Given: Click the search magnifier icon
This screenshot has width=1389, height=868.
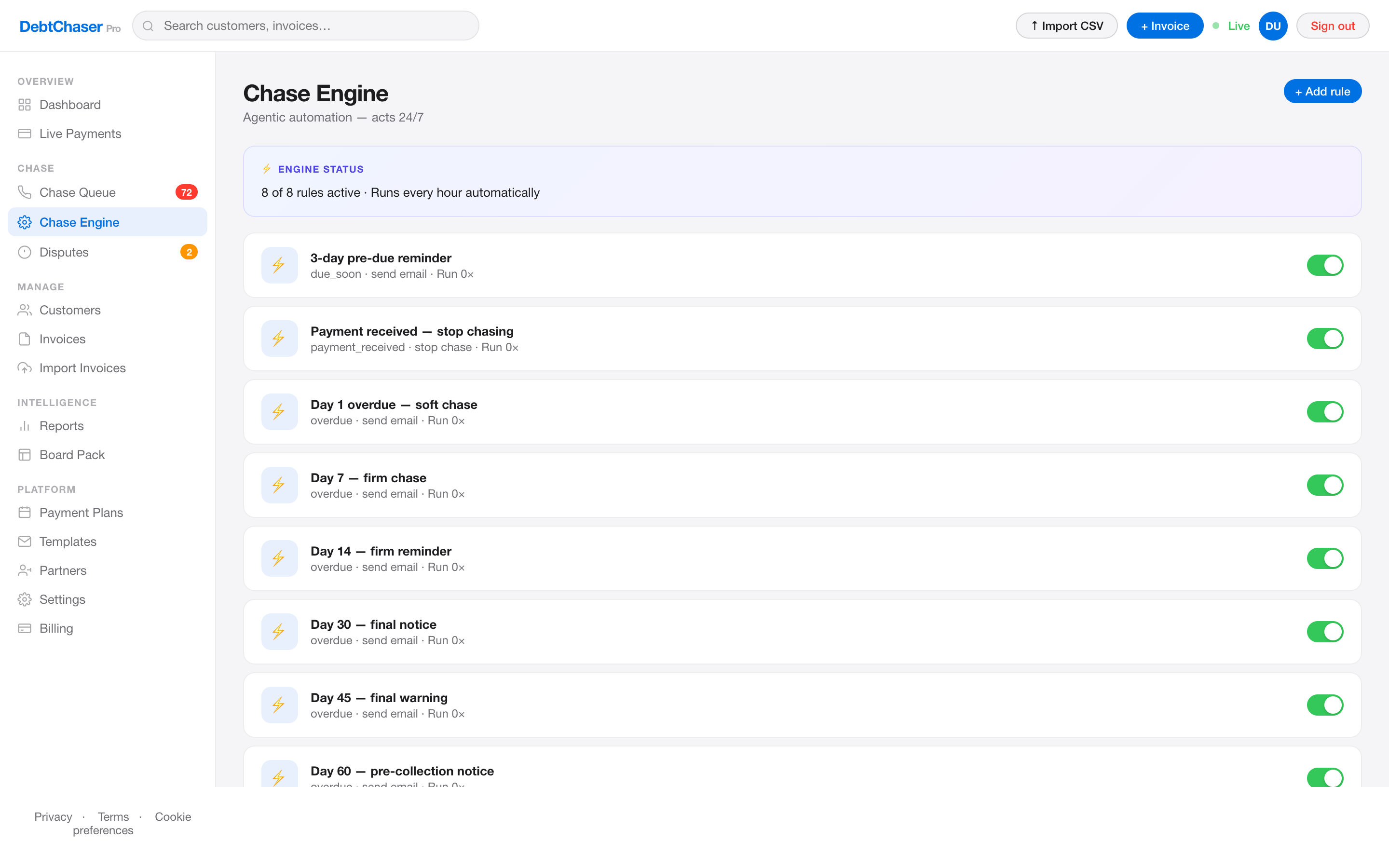Looking at the screenshot, I should [148, 26].
